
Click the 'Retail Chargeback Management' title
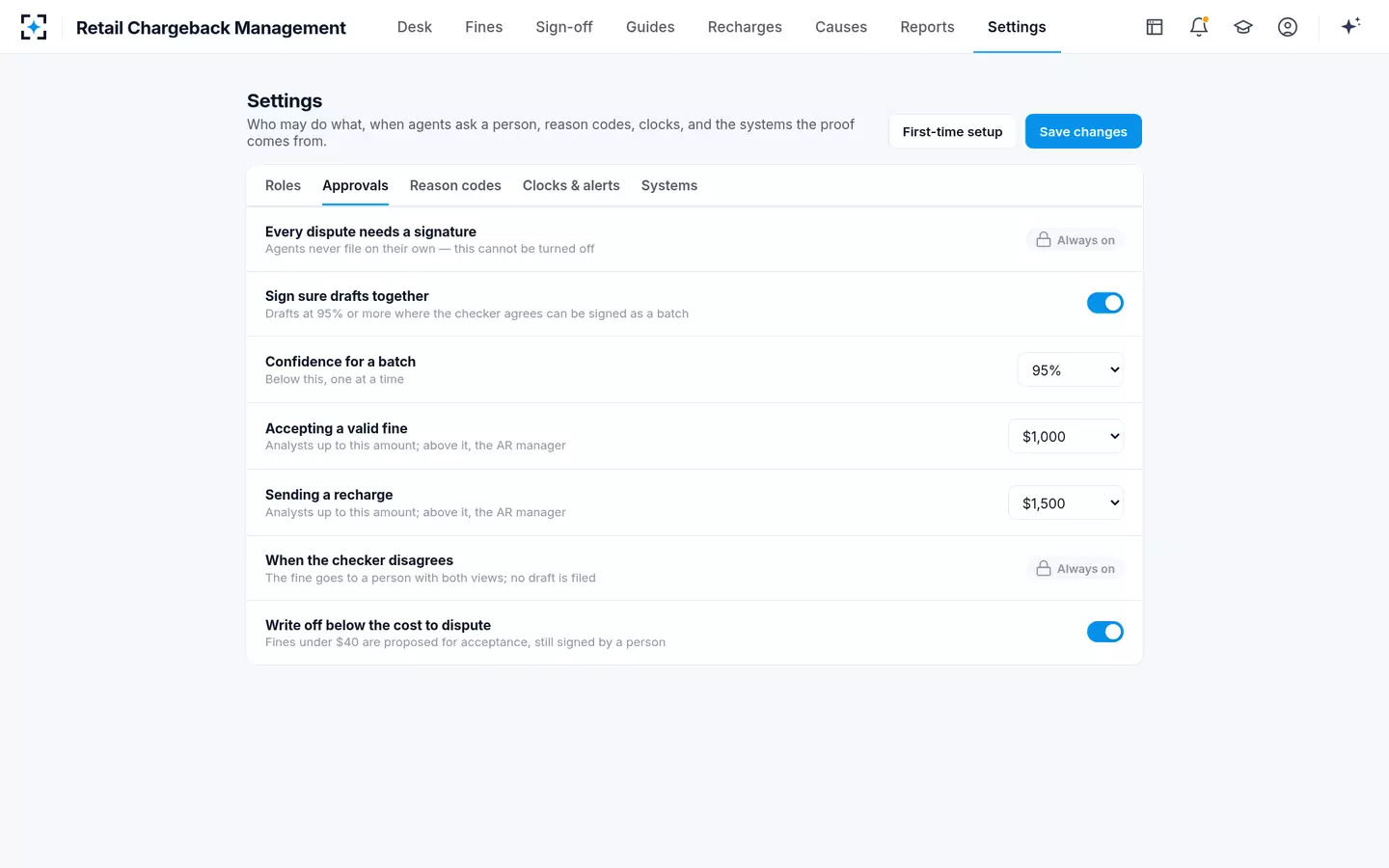tap(211, 27)
